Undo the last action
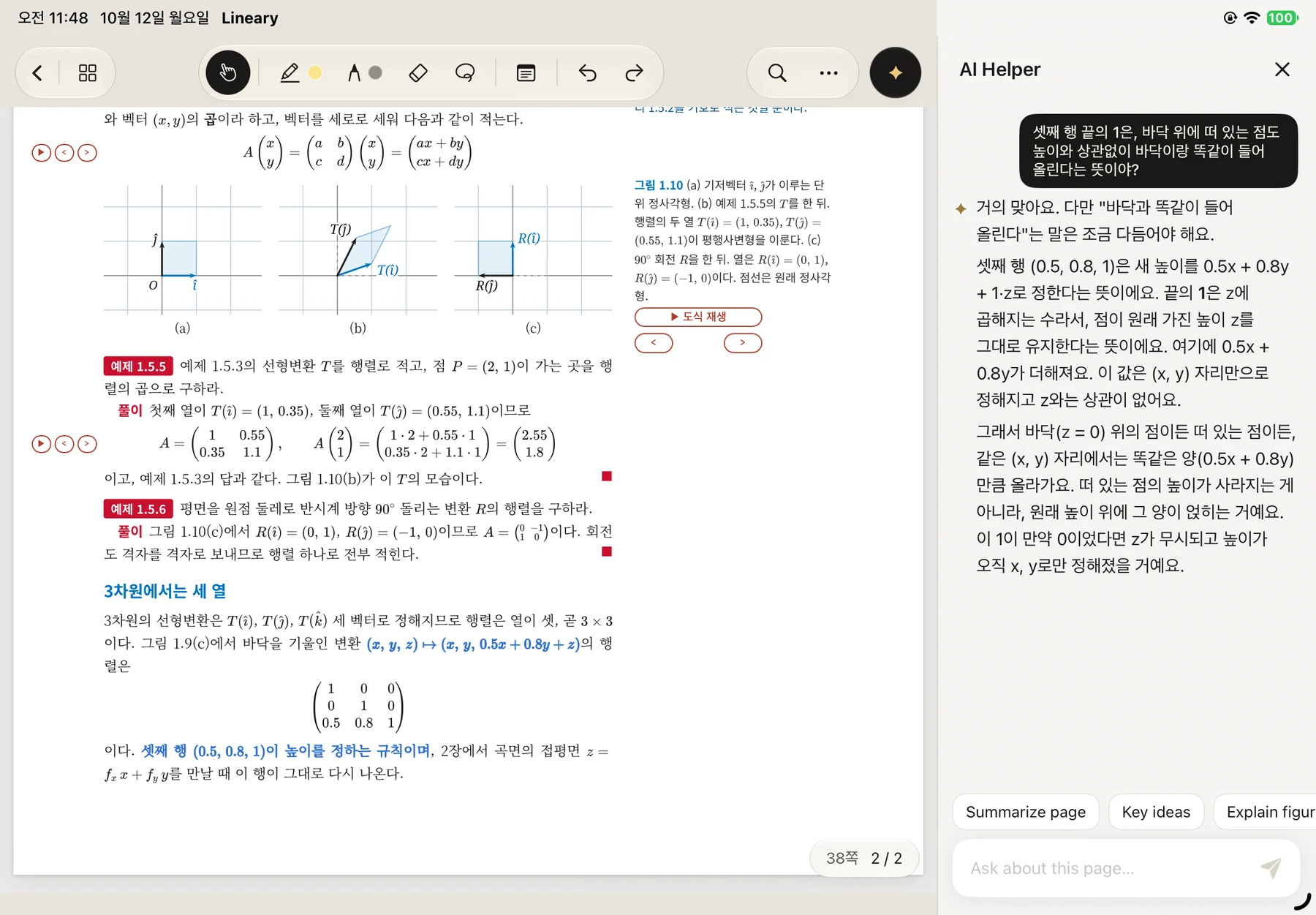 click(587, 72)
